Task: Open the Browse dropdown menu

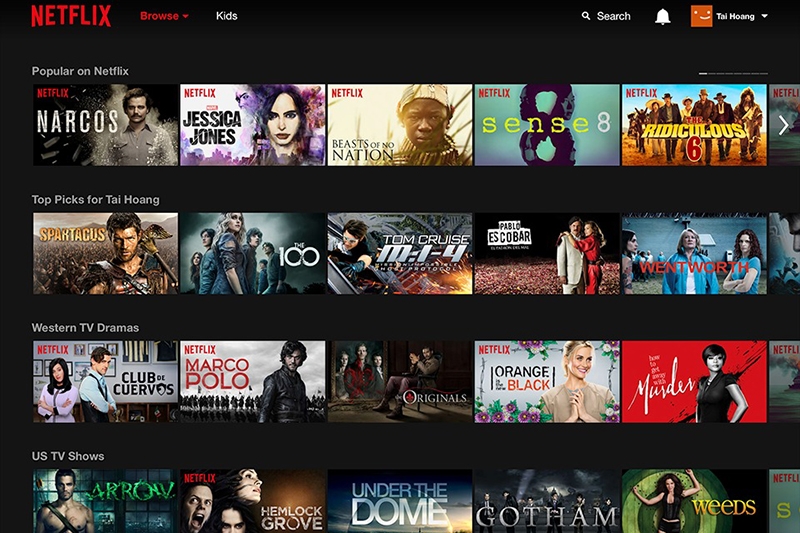Action: pos(164,16)
